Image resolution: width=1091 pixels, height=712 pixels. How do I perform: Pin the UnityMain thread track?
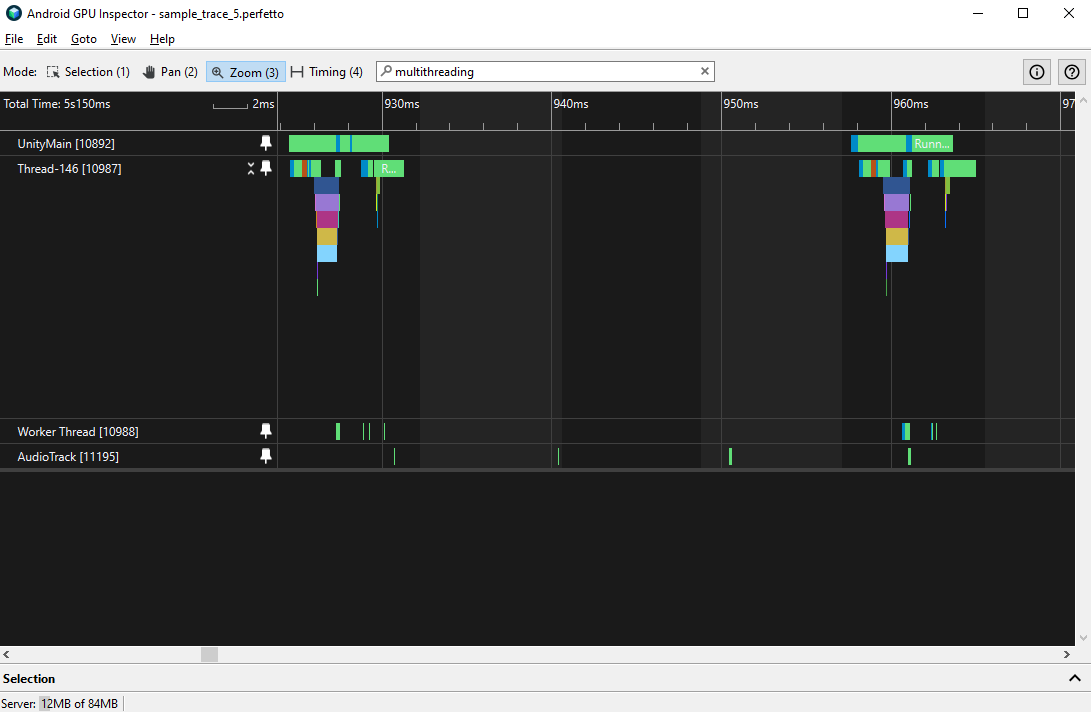tap(266, 143)
